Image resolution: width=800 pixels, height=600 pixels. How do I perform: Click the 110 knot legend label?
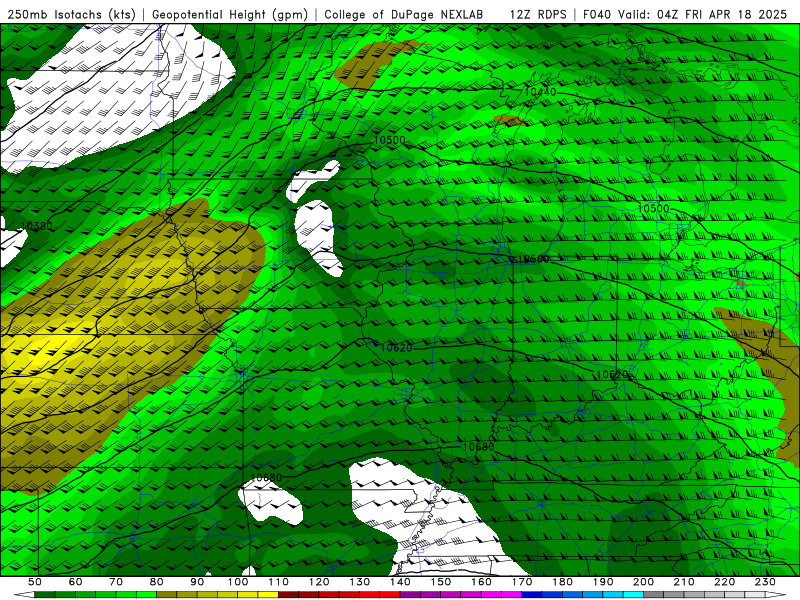tap(279, 582)
